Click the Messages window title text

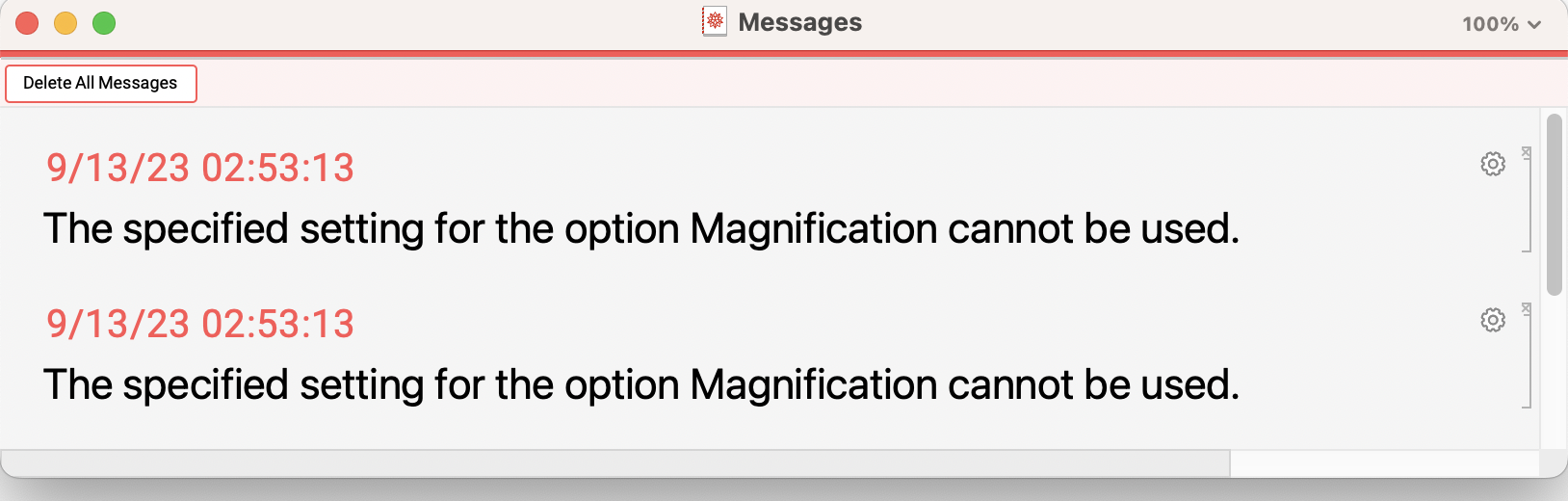800,22
